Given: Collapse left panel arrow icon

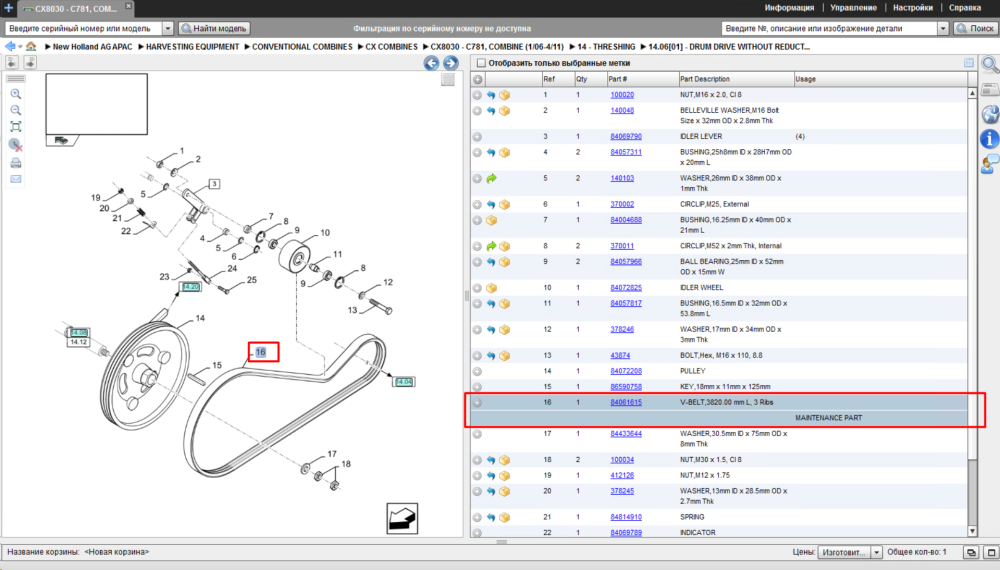Looking at the screenshot, I should pos(12,62).
